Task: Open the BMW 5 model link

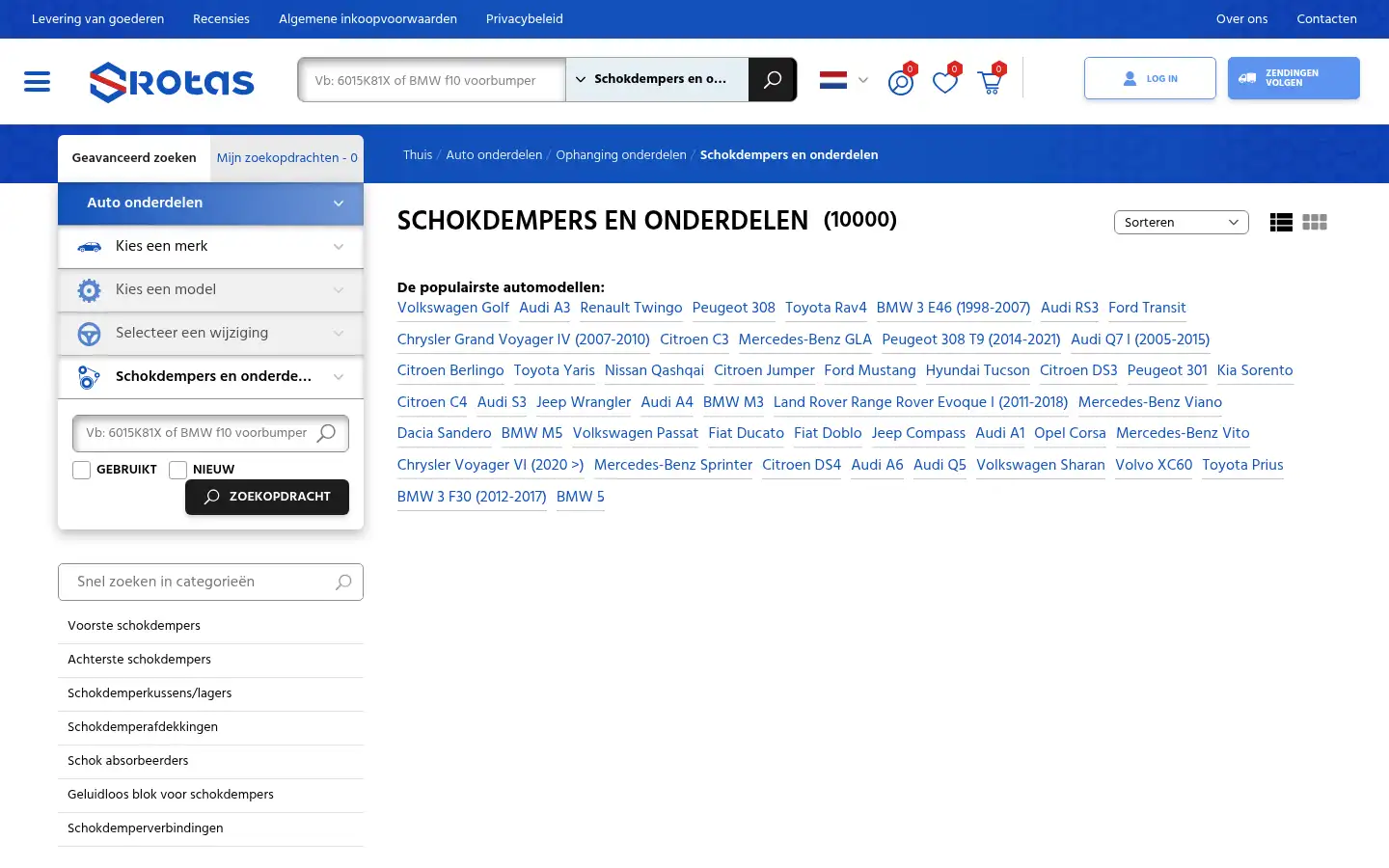Action: [x=581, y=498]
